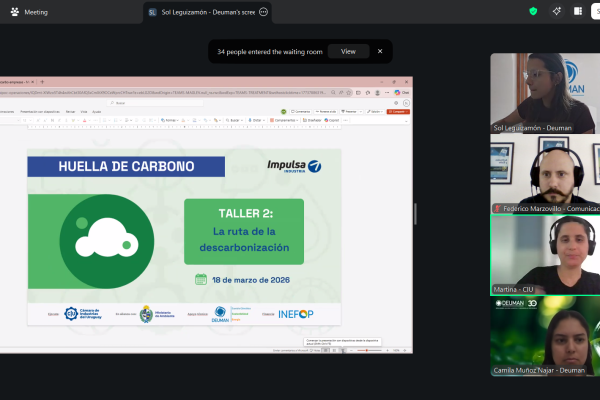Change the meeting layout view icon
This screenshot has width=600, height=400.
tap(578, 11)
